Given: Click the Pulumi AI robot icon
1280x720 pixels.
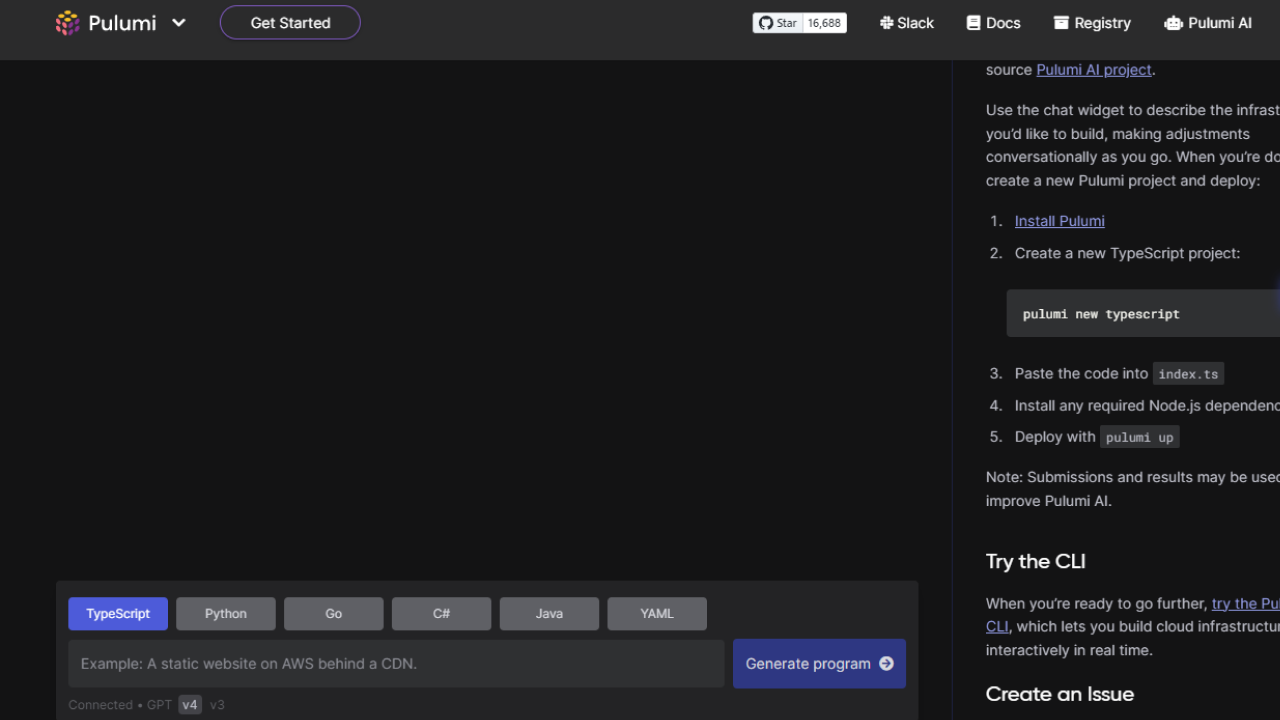Looking at the screenshot, I should (x=1173, y=23).
